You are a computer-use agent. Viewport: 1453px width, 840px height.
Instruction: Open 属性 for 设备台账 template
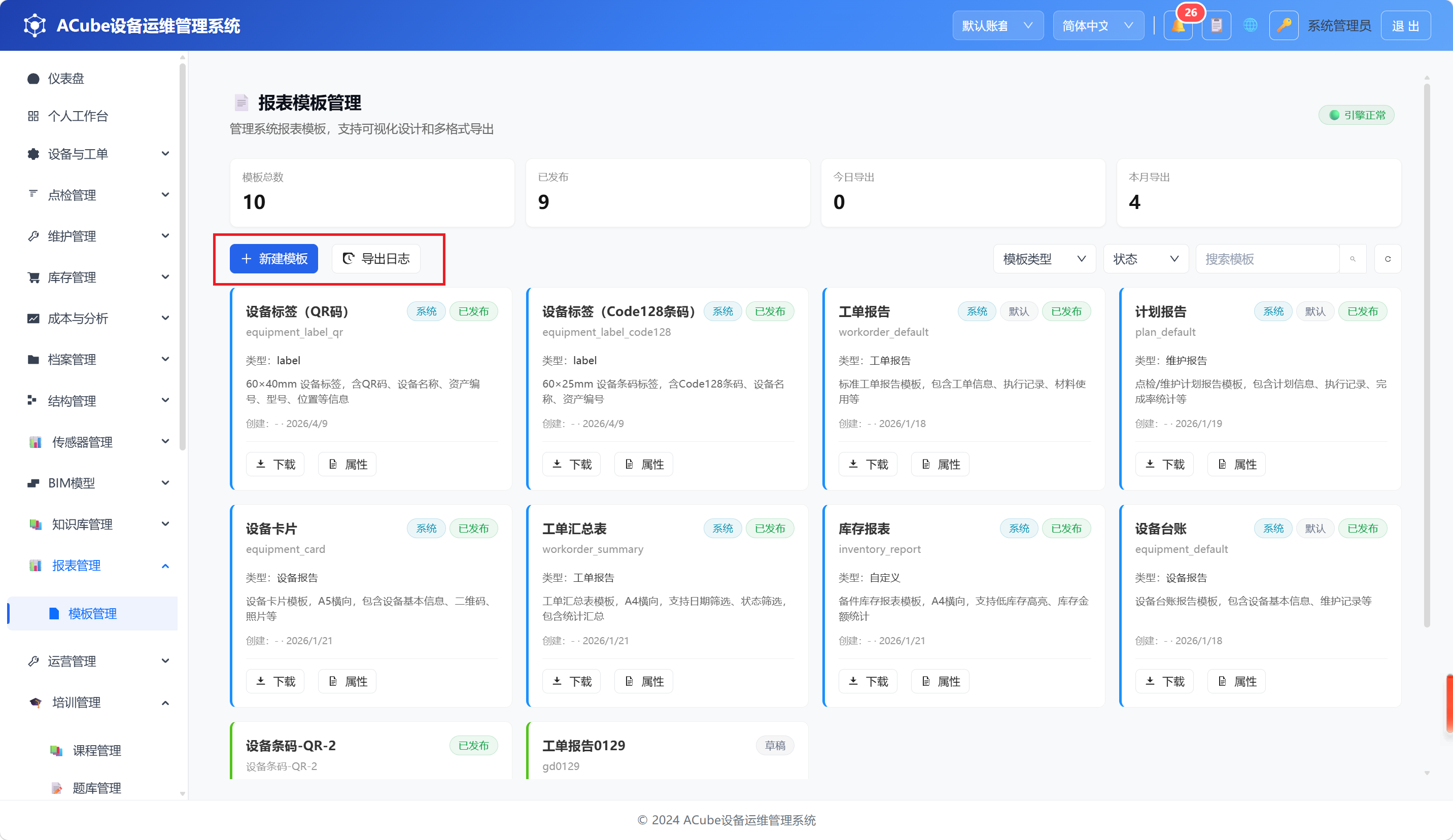point(1236,681)
